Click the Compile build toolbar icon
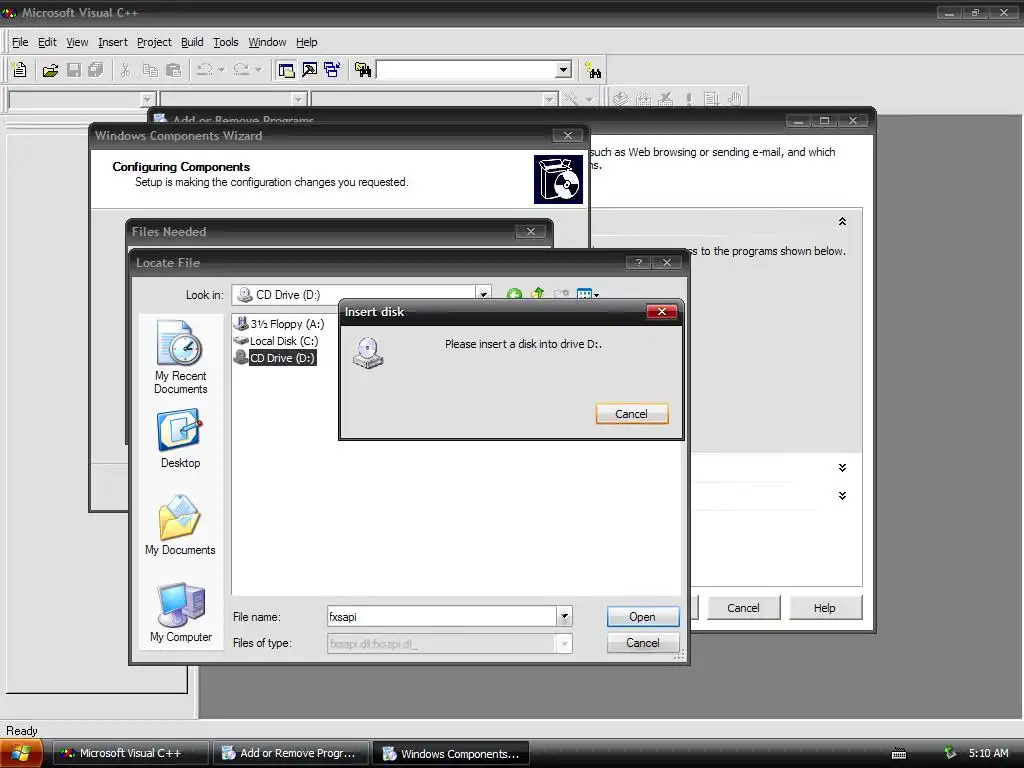The image size is (1024, 768). tap(620, 99)
